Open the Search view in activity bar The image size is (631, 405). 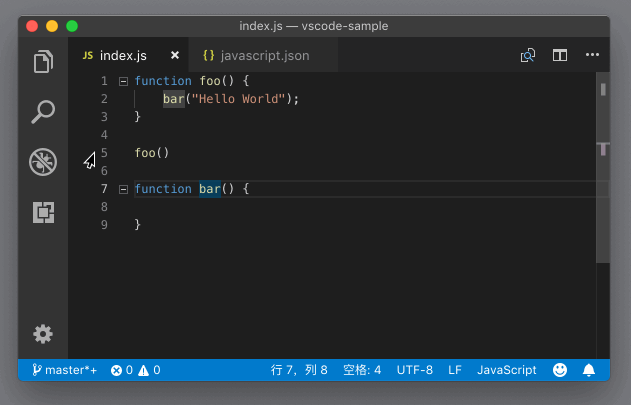[43, 111]
